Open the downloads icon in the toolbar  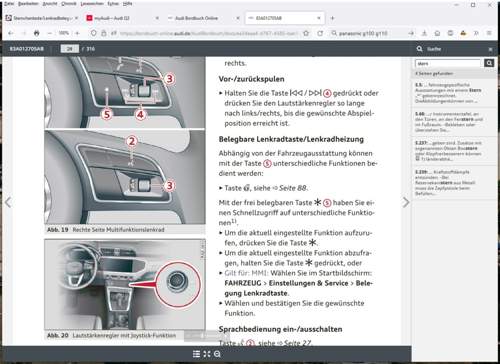424,33
